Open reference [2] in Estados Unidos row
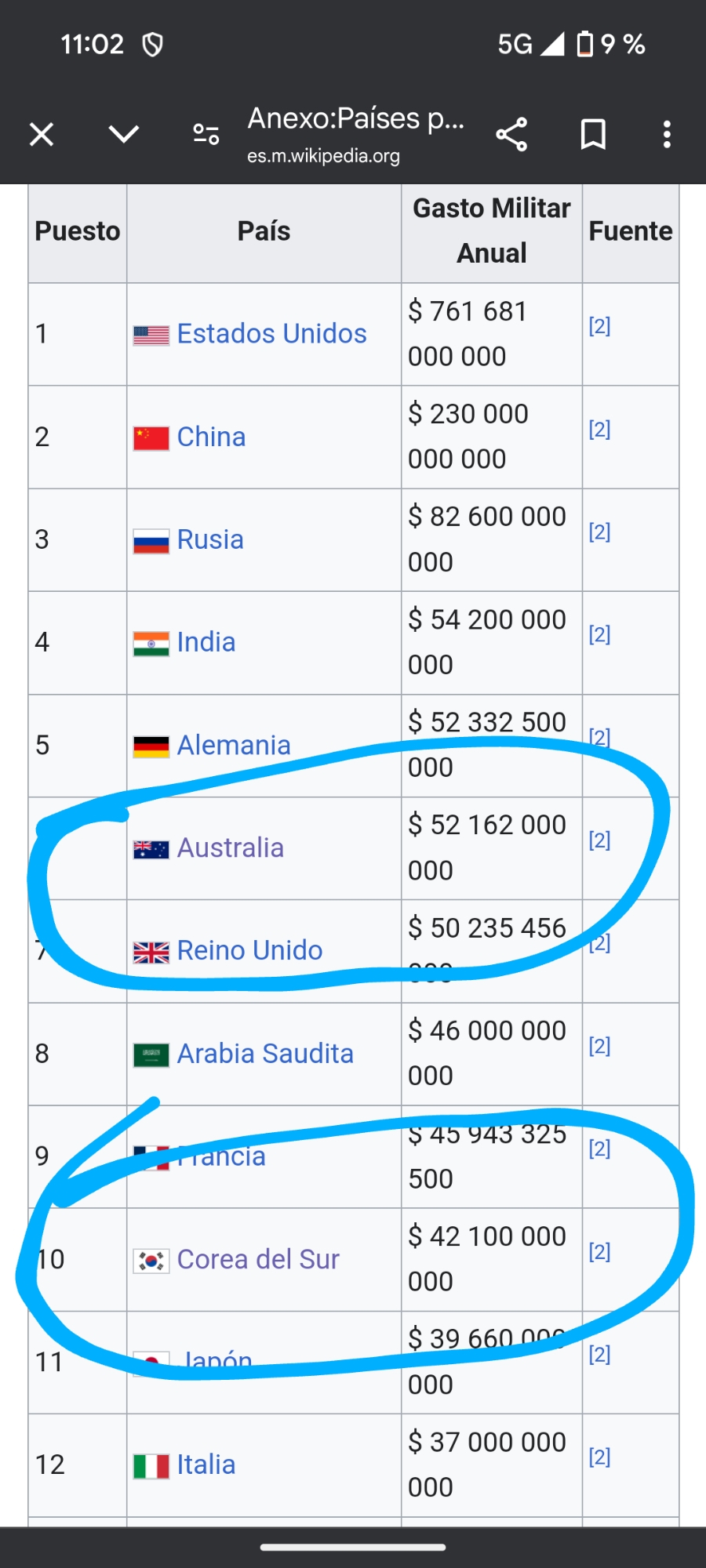This screenshot has width=706, height=1568. (x=599, y=326)
